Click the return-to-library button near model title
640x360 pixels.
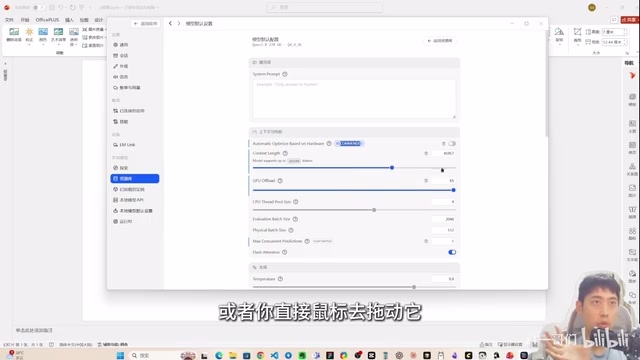pyautogui.click(x=440, y=41)
